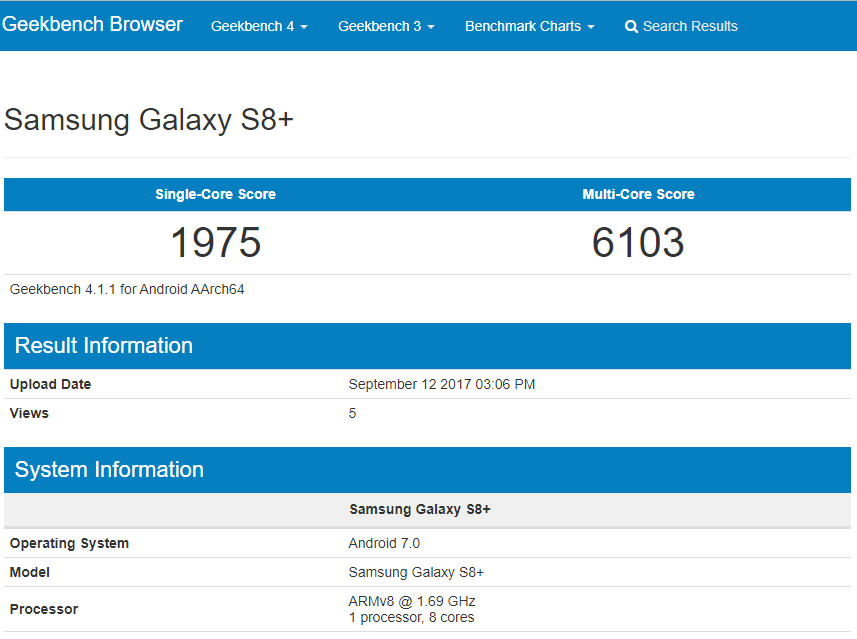
Task: Select the Samsung Galaxy S8+ page title
Action: click(149, 119)
